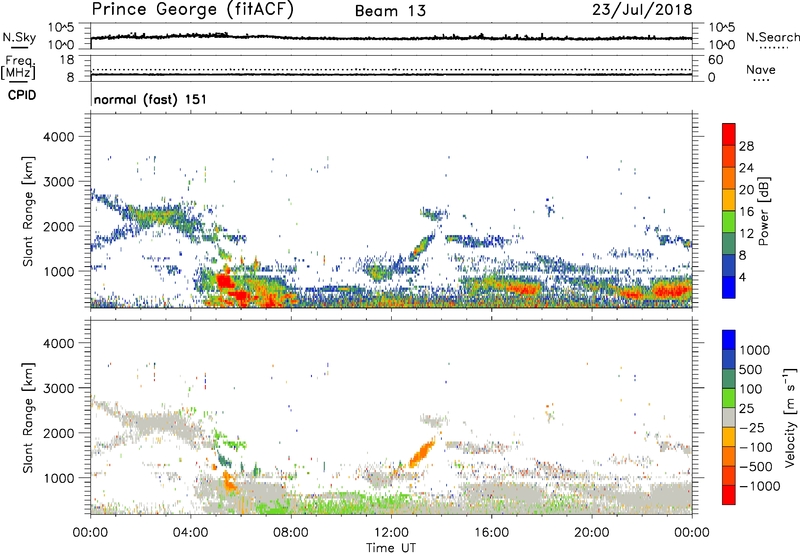Screen dimensions: 800x554
Task: Click the "3000" tick of the velocity panel
Action: pyautogui.click(x=59, y=388)
